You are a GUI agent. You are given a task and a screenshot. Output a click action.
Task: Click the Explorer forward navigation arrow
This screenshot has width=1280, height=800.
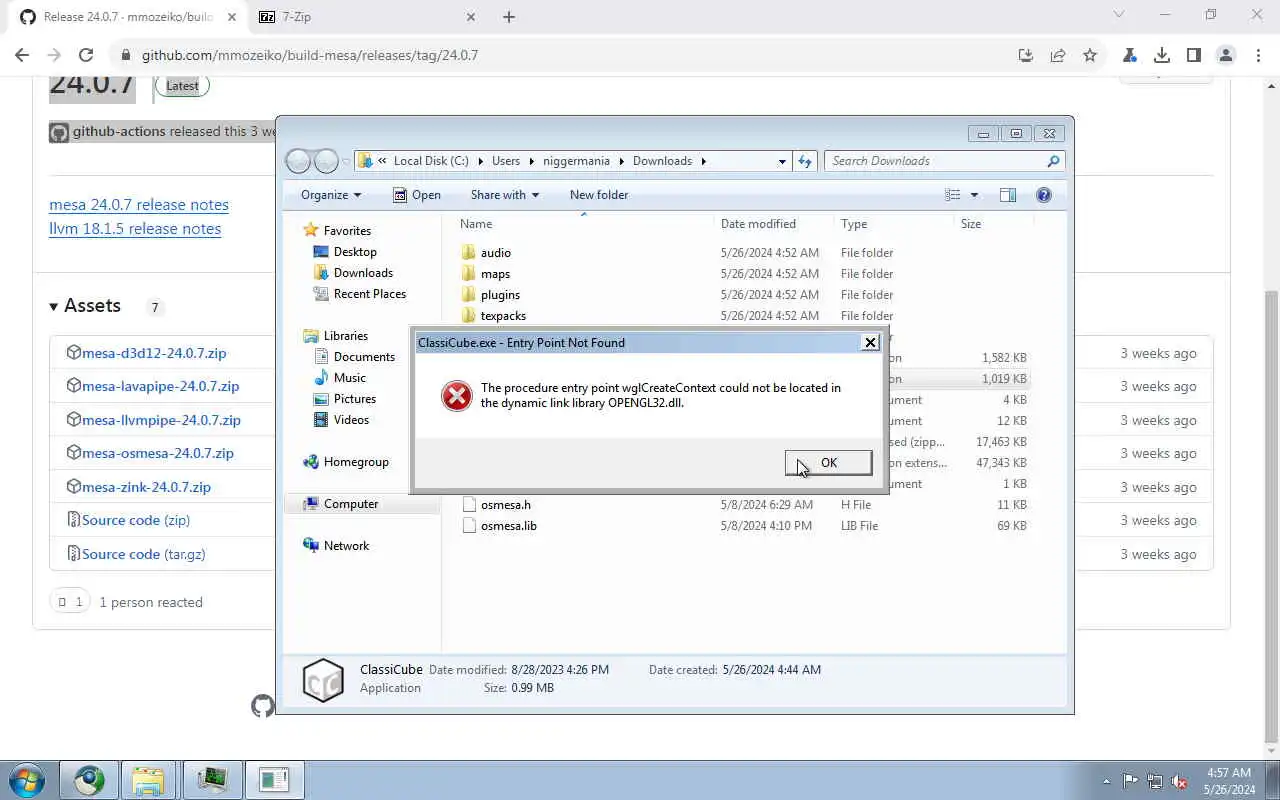[326, 161]
